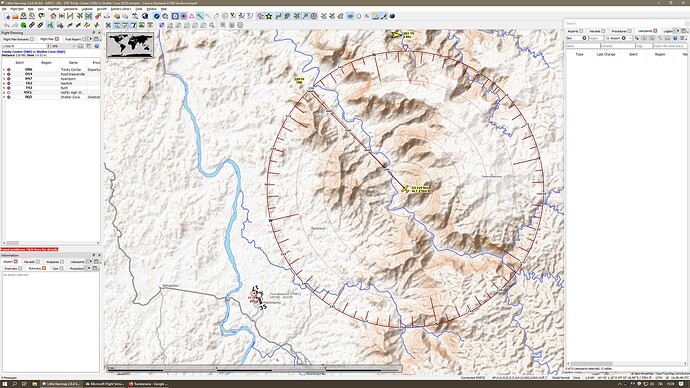Click the box on search Airports tab
This screenshot has width=690, height=388.
581,31
